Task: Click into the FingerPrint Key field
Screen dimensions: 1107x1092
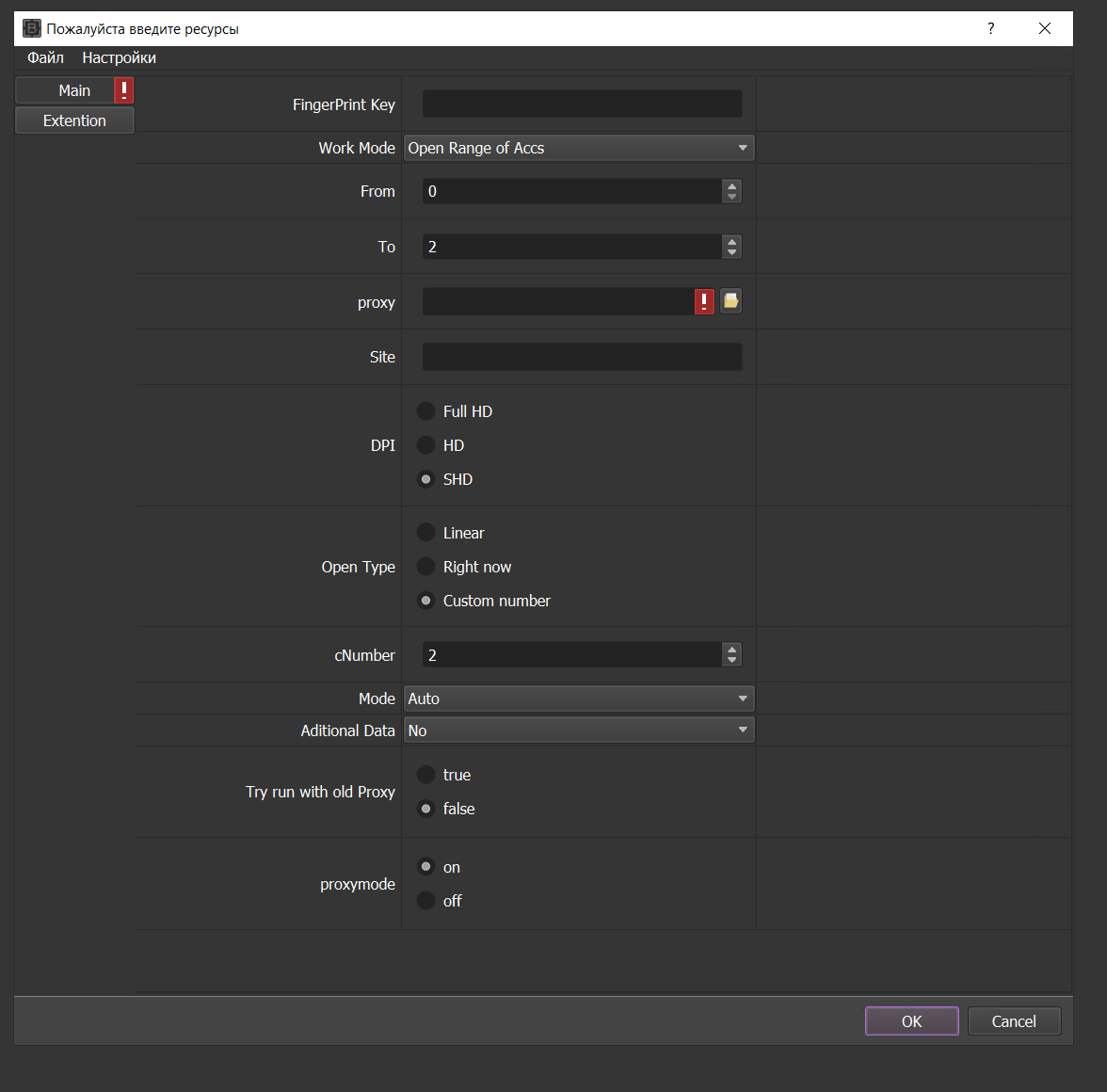Action: (x=582, y=104)
